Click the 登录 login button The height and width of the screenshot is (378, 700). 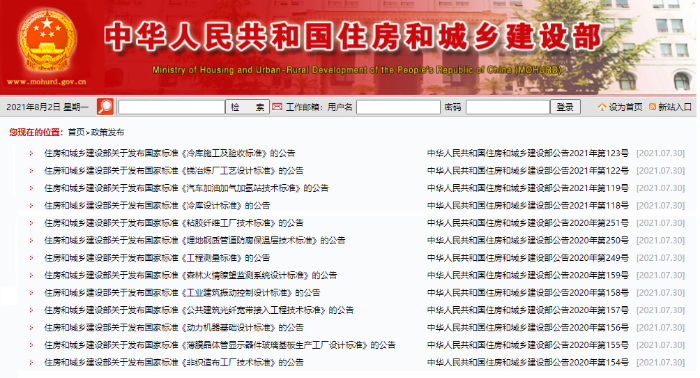click(565, 107)
